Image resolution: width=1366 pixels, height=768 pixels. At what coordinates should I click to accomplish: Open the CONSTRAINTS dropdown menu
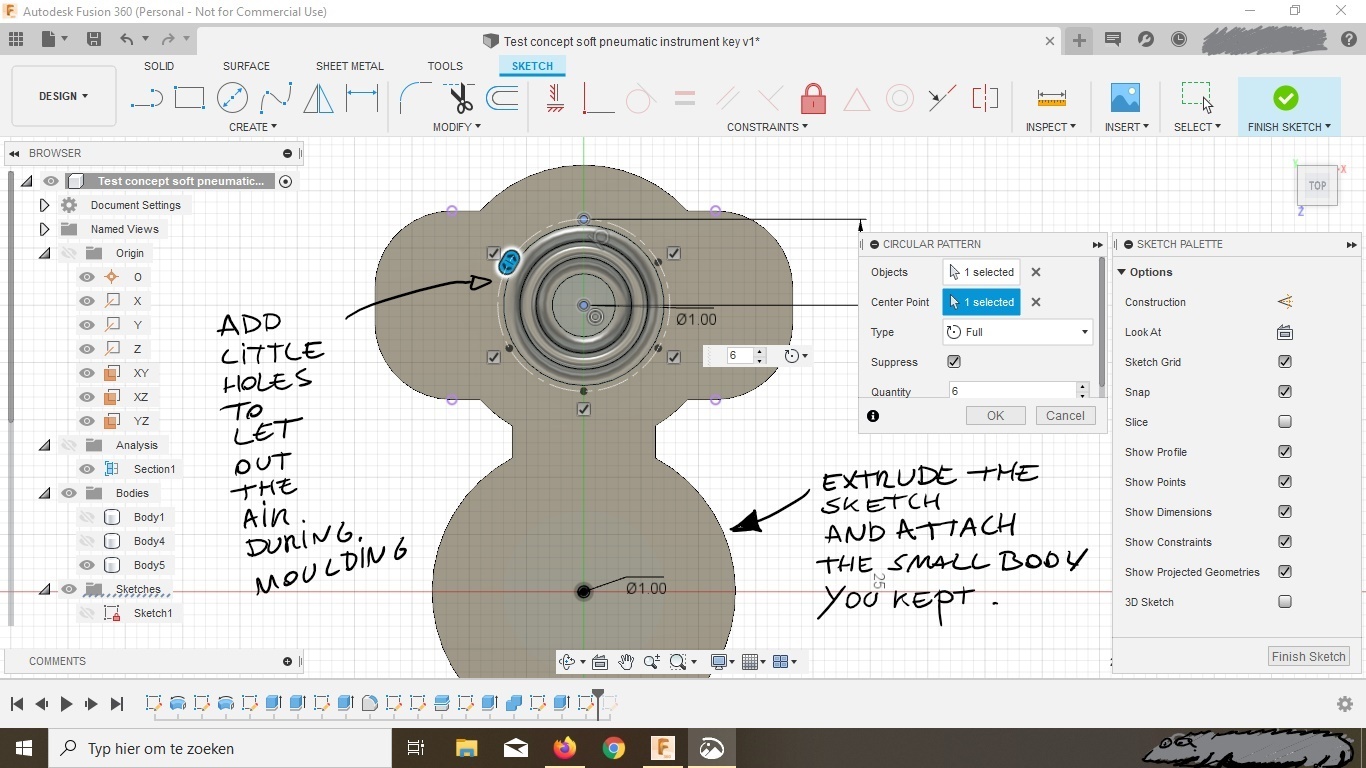pos(768,127)
